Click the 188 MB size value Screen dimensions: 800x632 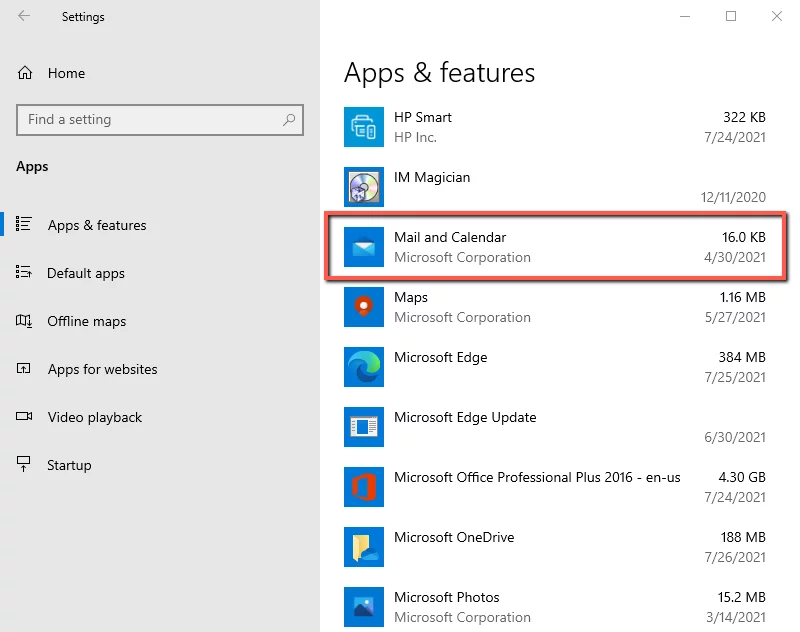click(743, 537)
